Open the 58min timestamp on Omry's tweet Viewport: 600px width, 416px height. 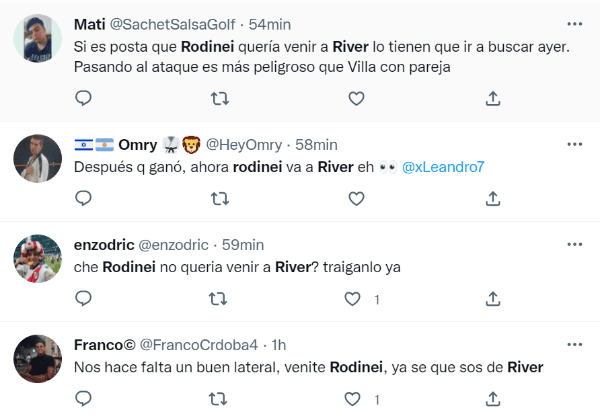click(x=316, y=144)
